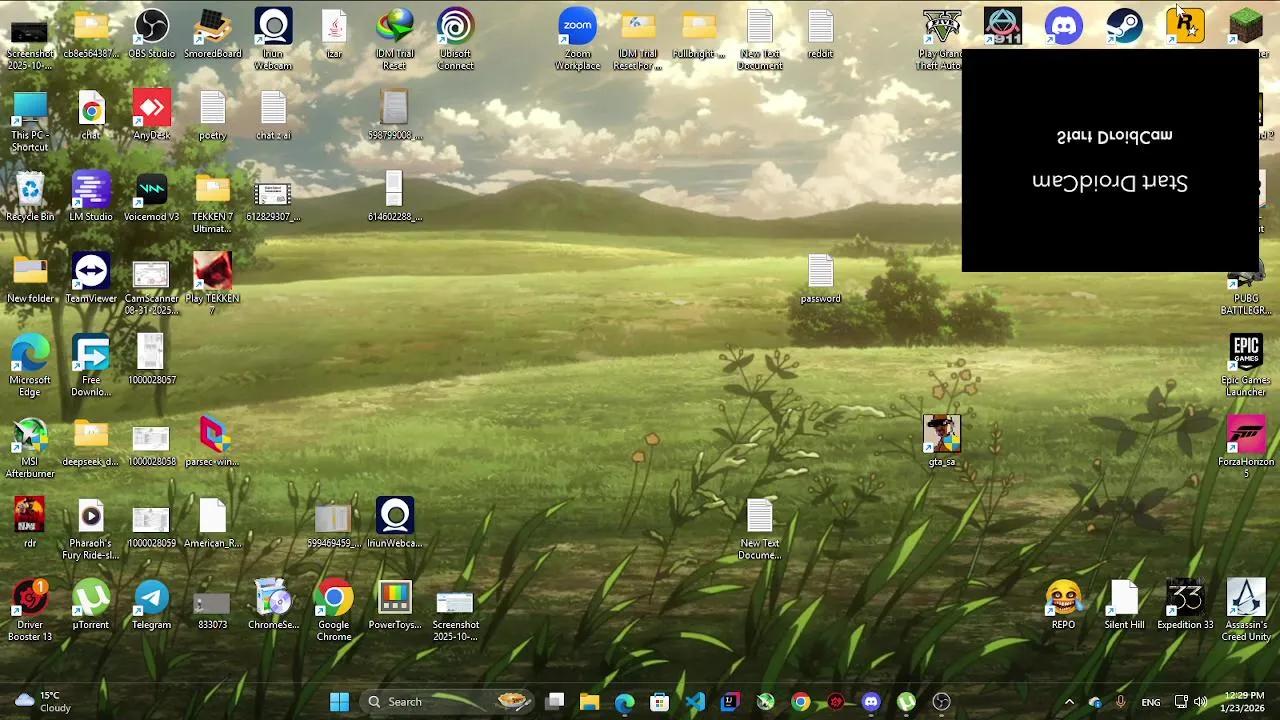
Task: Launch Steam from the desktop
Action: coord(1124,26)
